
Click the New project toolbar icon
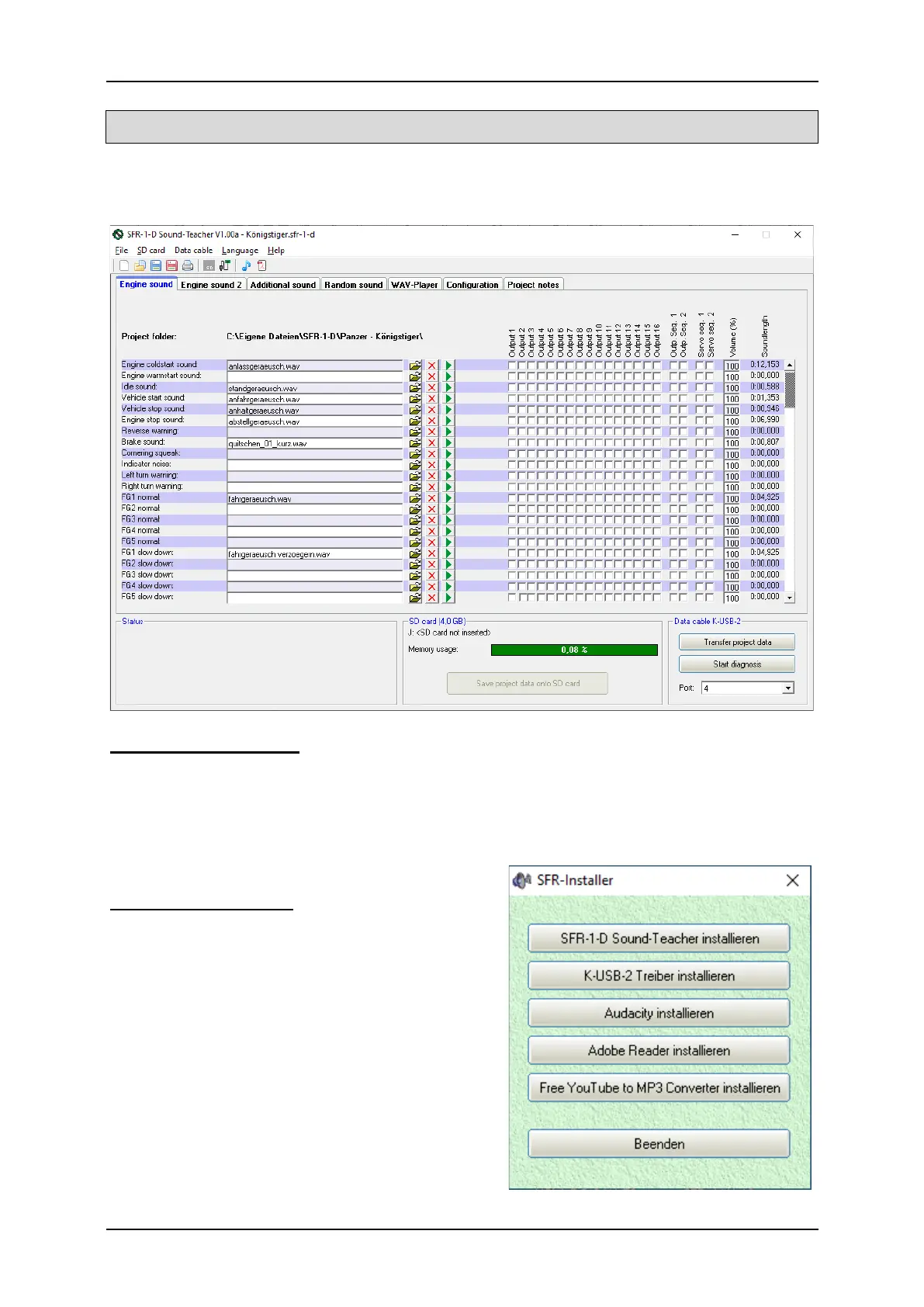[x=124, y=265]
